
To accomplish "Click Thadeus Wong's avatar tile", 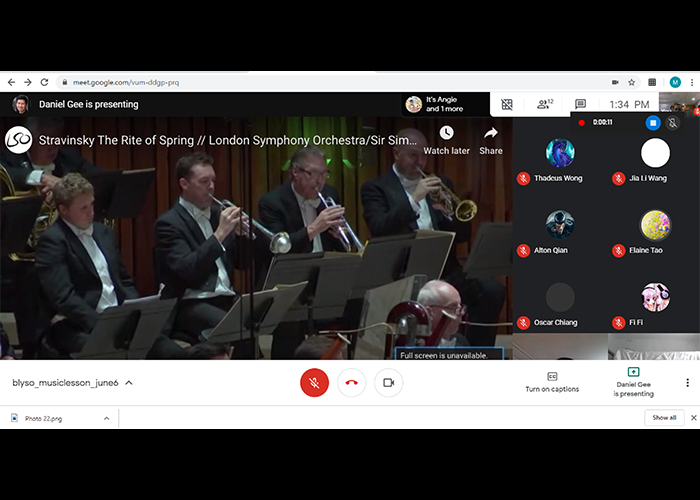I will point(560,153).
